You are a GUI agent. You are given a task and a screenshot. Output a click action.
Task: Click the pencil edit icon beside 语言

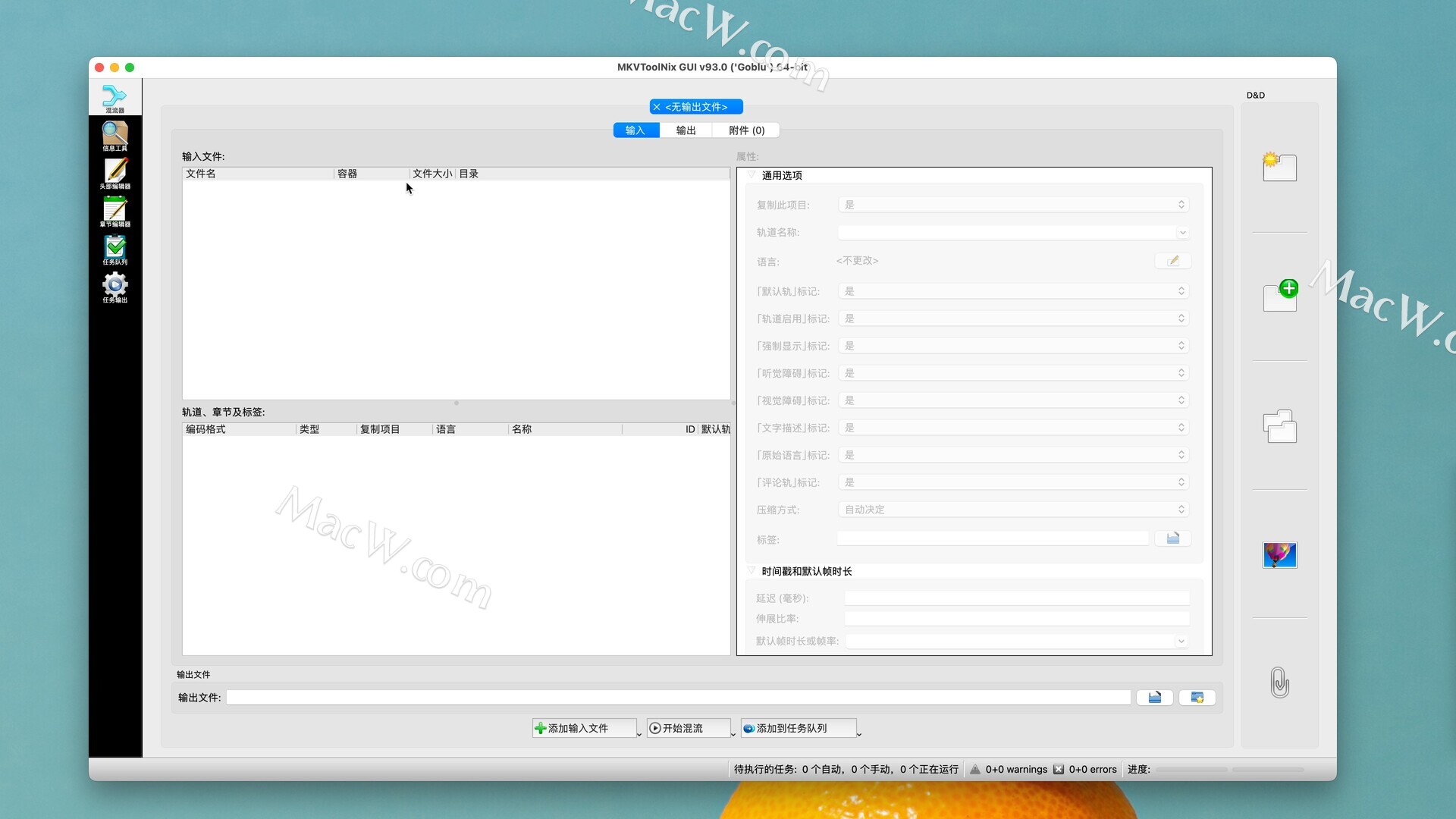1172,261
